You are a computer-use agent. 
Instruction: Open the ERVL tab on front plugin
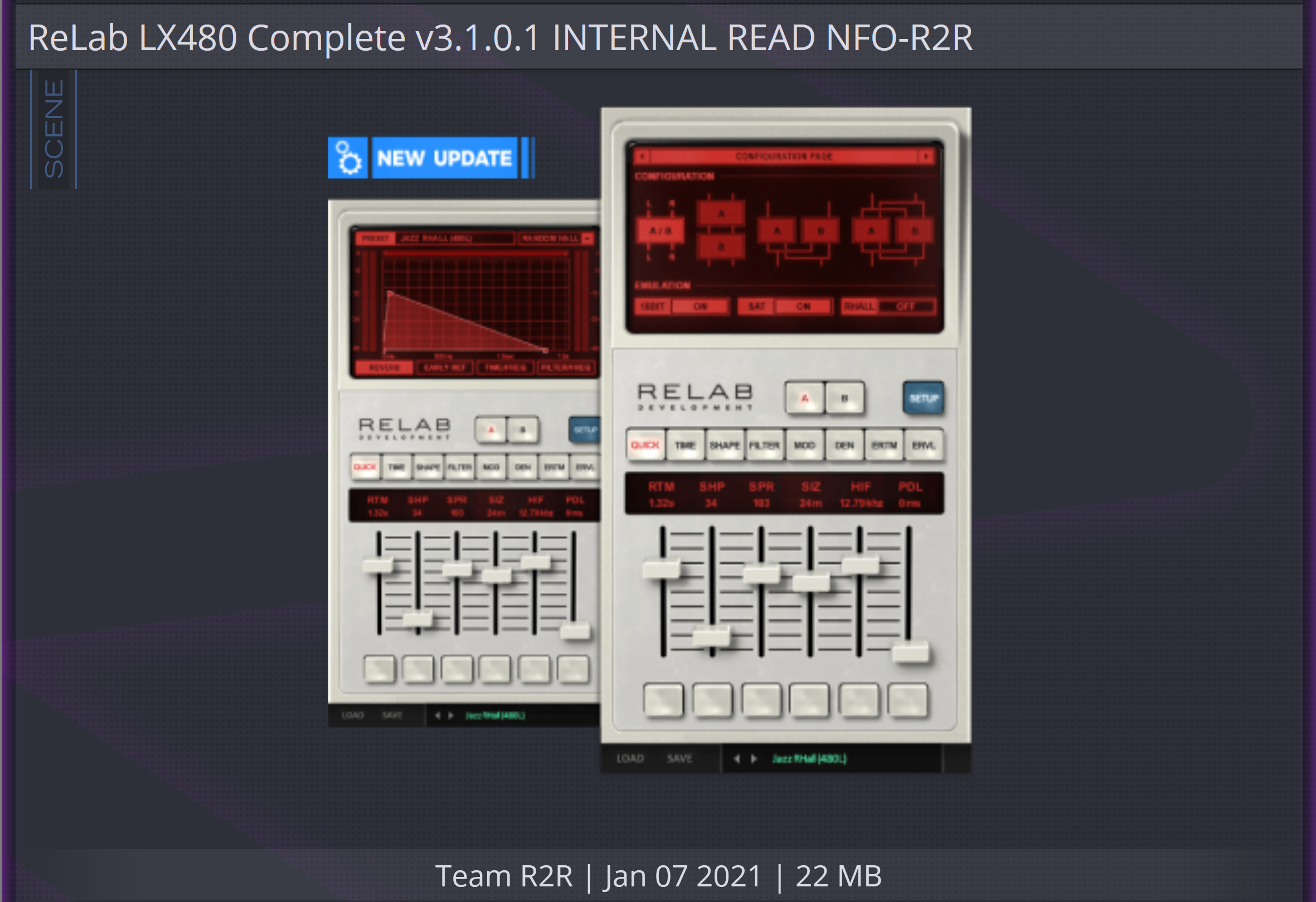click(x=924, y=445)
